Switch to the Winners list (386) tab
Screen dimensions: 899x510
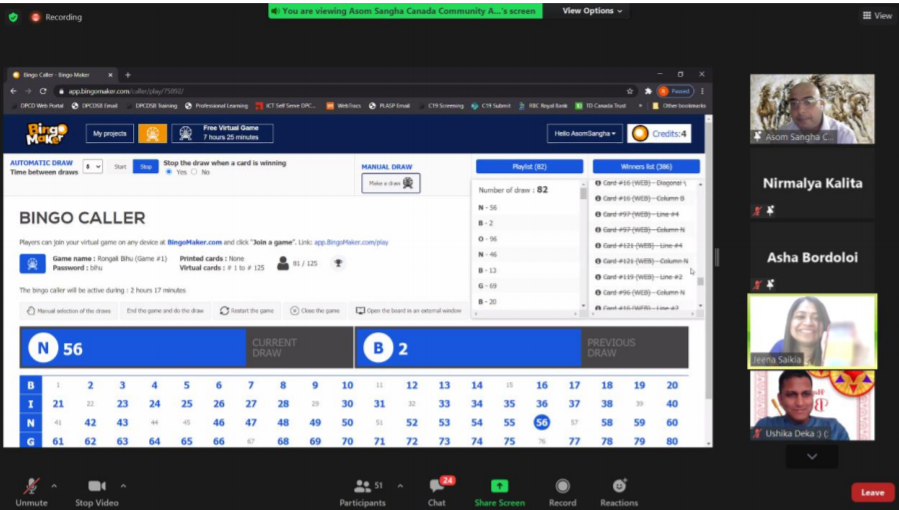pyautogui.click(x=646, y=167)
